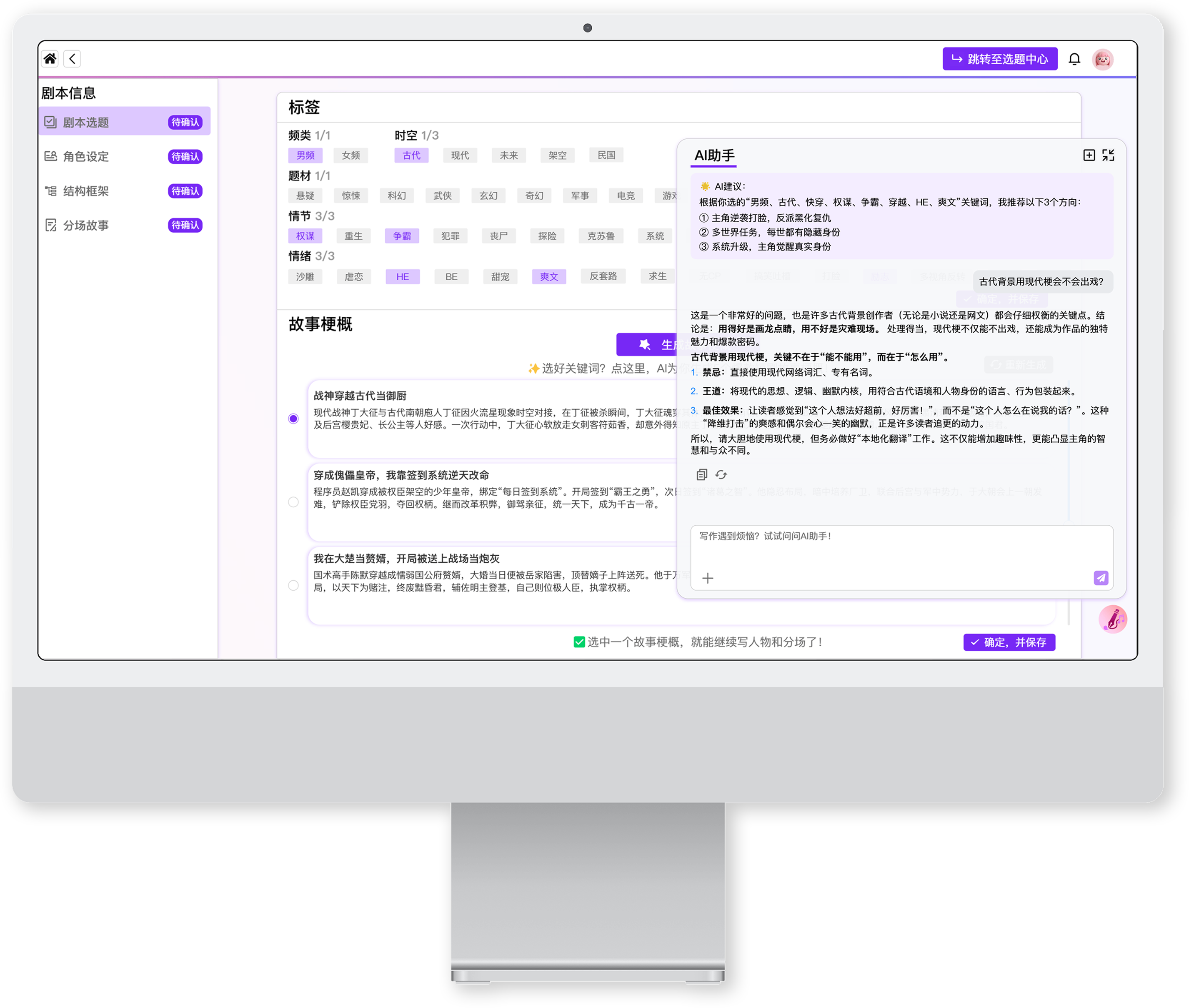Click the 待确认 badge beside 角色设定
1189x1008 pixels.
(x=185, y=156)
